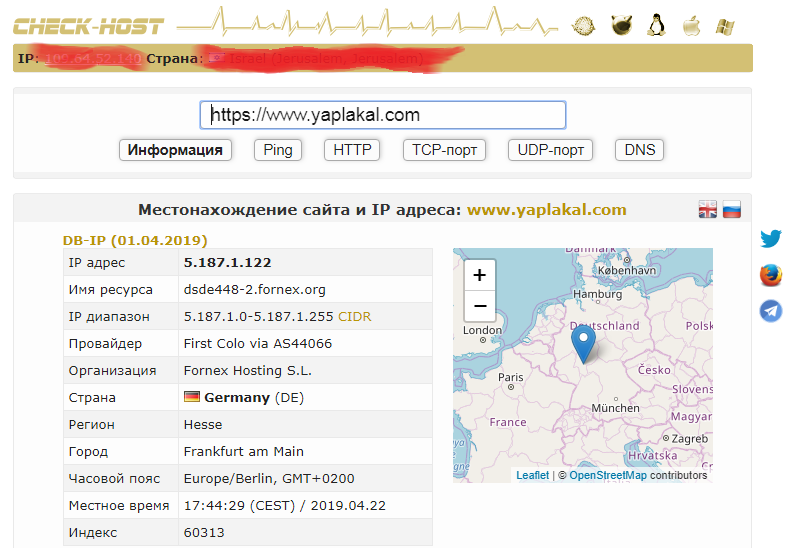Select timezone Europe/Berlin, GMT+0200
The image size is (803, 548).
tap(269, 479)
